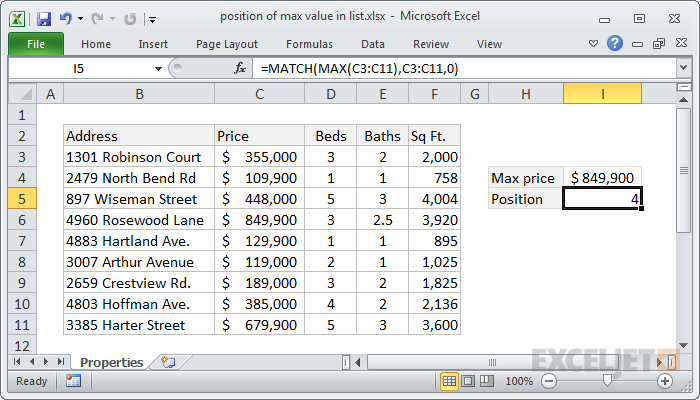Screen dimensions: 700x400
Task: Click the horizontal scrollbar thumb
Action: 492,362
